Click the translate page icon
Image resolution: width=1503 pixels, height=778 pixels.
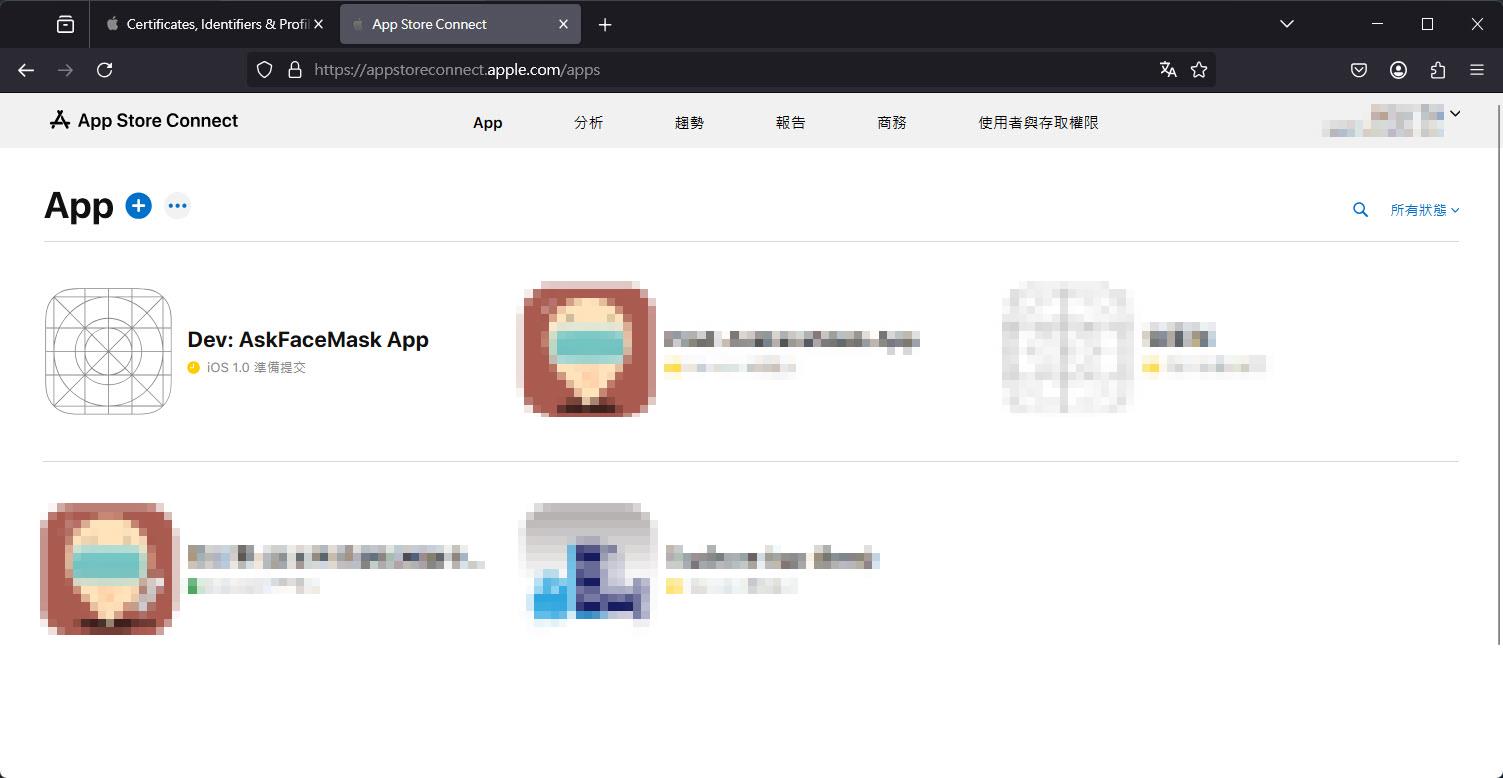[x=1168, y=70]
